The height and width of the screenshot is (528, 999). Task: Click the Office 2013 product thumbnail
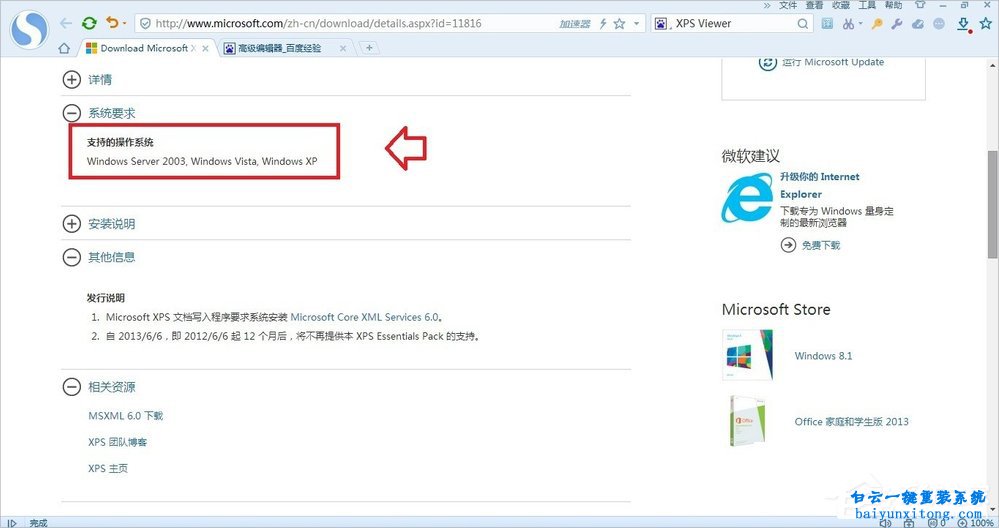(748, 420)
